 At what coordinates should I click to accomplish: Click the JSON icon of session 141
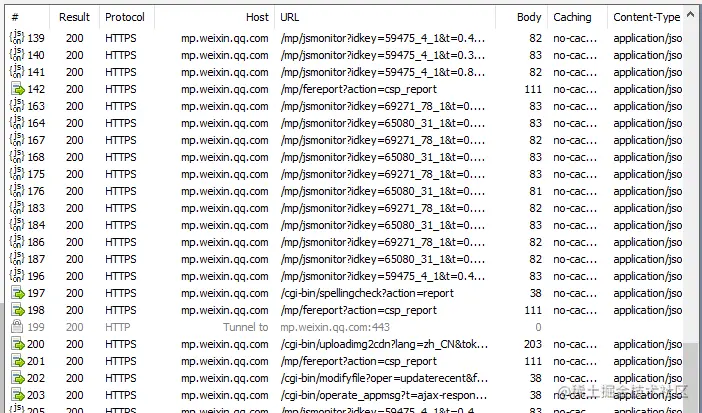(x=17, y=72)
